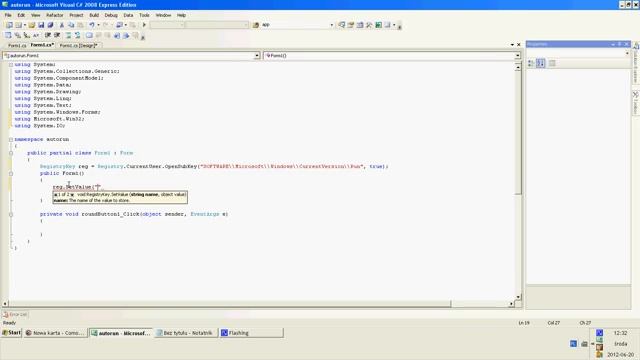640x360 pixels.
Task: Click the Undo arrow icon
Action: [92, 25]
